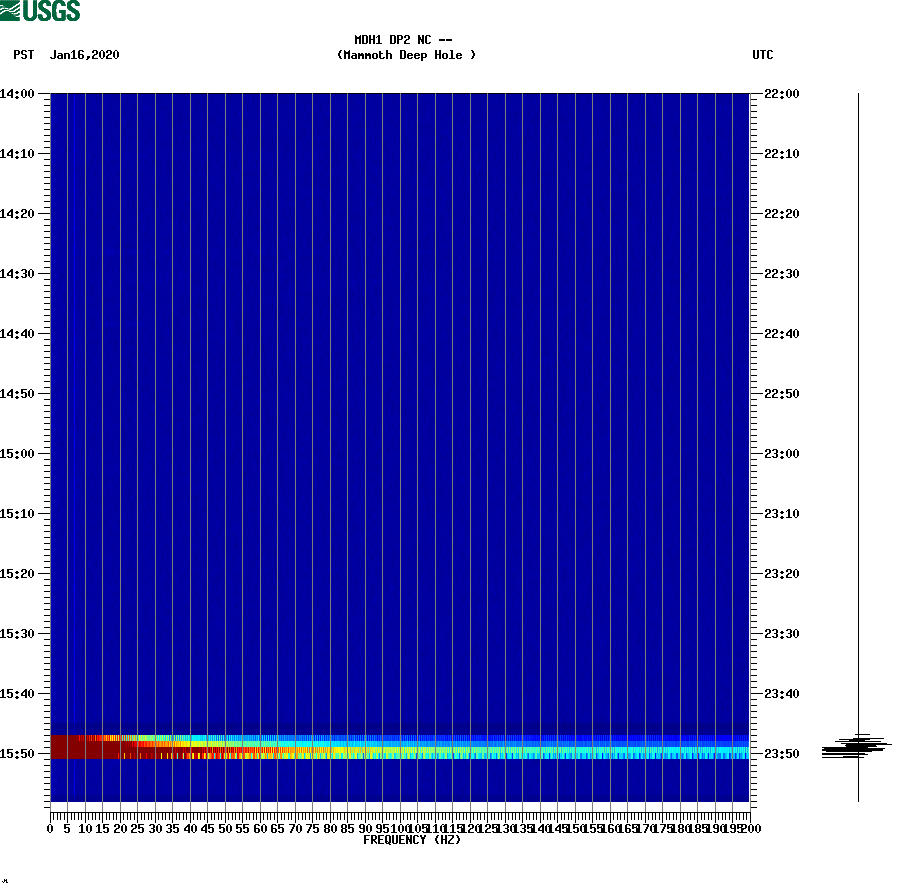
Task: Switch to the 14:00 PST time row
Action: 22,94
